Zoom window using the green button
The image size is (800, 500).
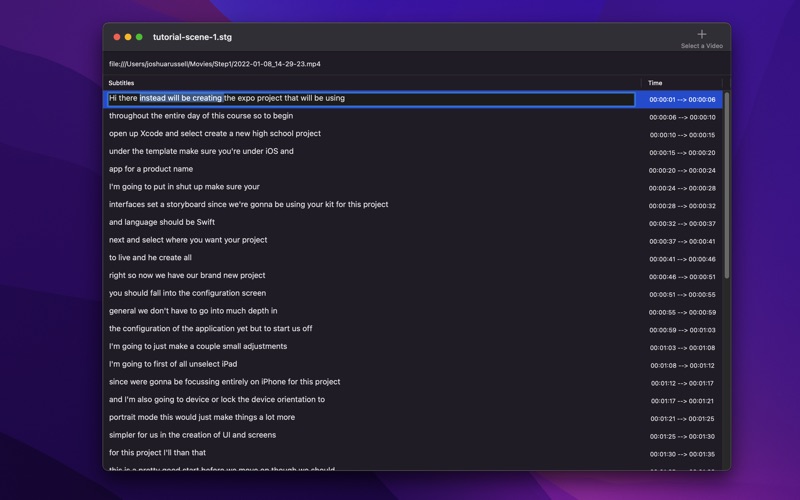pos(139,37)
